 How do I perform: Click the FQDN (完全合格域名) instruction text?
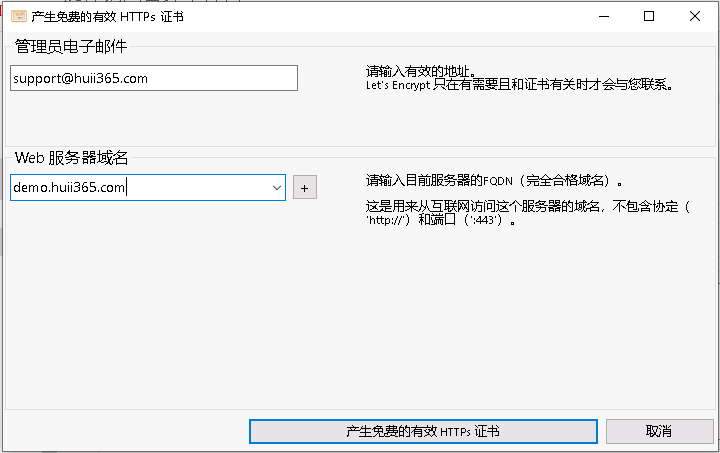coord(494,182)
